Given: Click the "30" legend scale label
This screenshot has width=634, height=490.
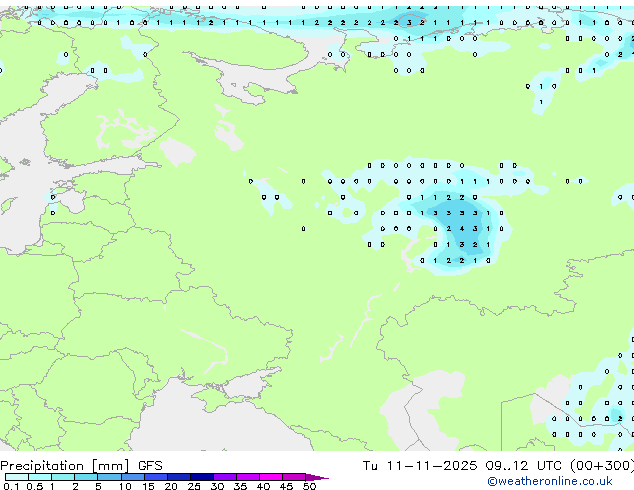Looking at the screenshot, I should [217, 486].
